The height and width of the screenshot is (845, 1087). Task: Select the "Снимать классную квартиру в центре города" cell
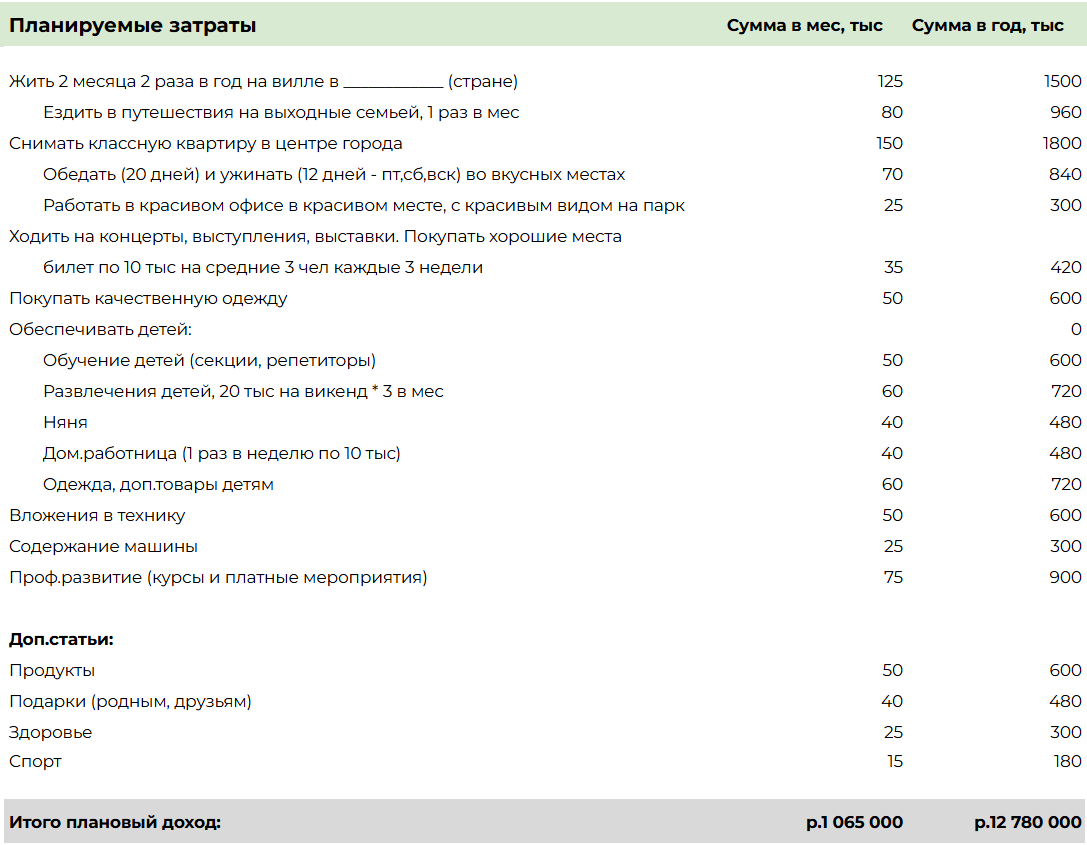tap(206, 144)
